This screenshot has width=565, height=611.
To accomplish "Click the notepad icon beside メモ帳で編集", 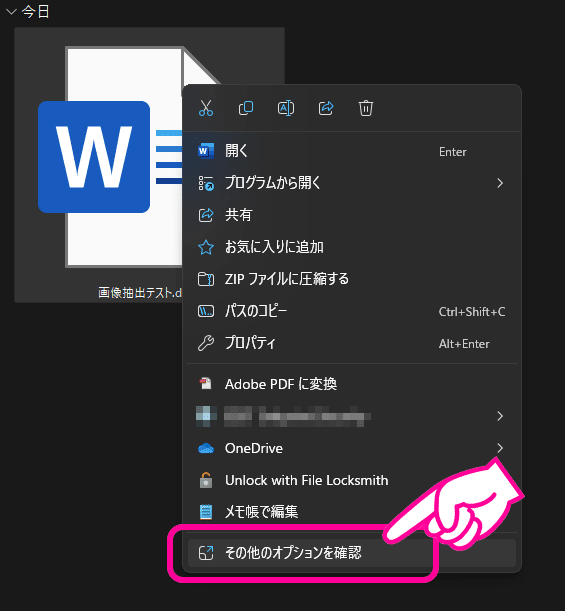I will click(206, 512).
